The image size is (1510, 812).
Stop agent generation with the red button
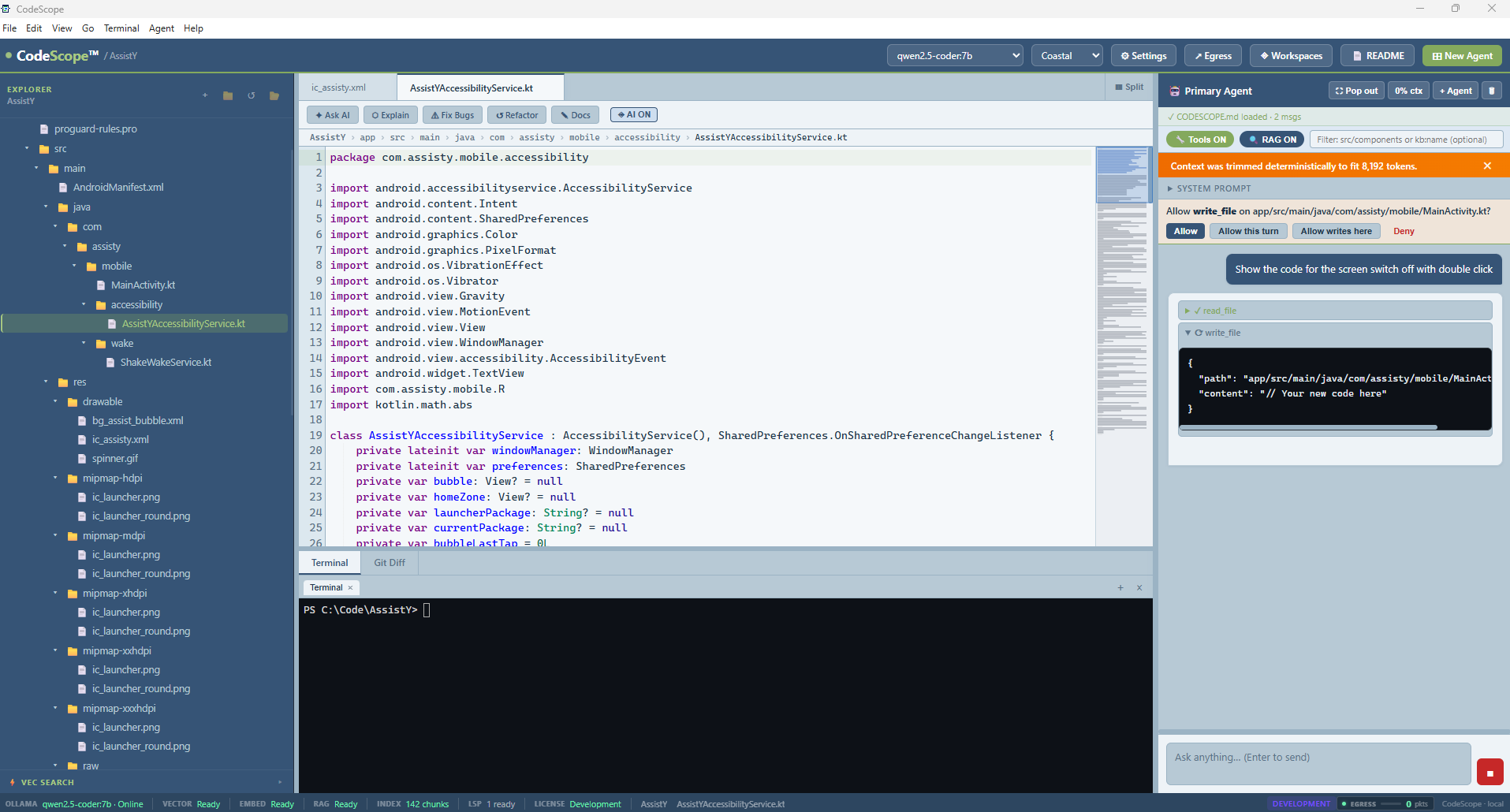(x=1489, y=773)
